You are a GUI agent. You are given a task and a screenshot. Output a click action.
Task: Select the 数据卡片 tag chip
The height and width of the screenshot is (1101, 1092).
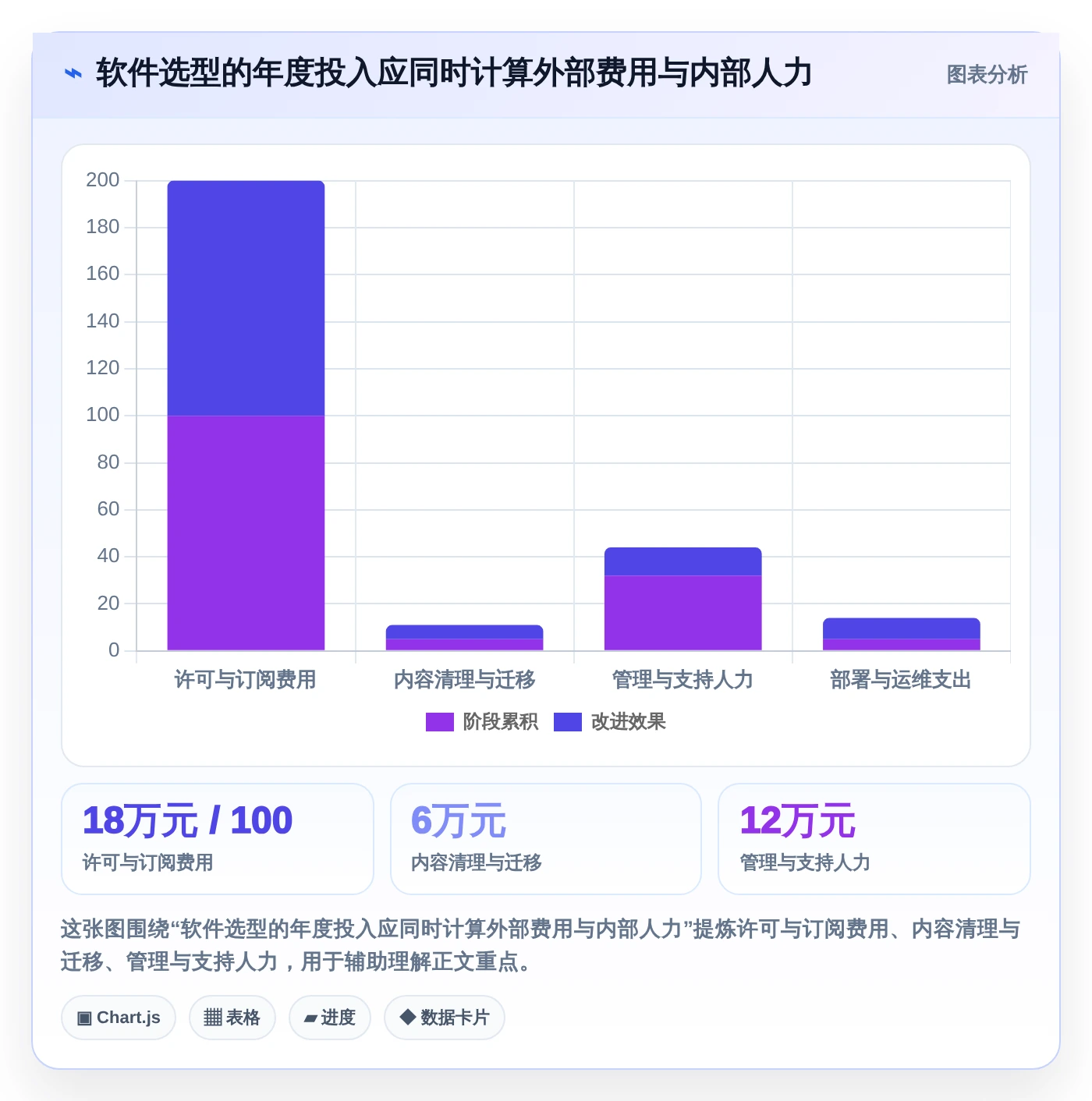445,1018
